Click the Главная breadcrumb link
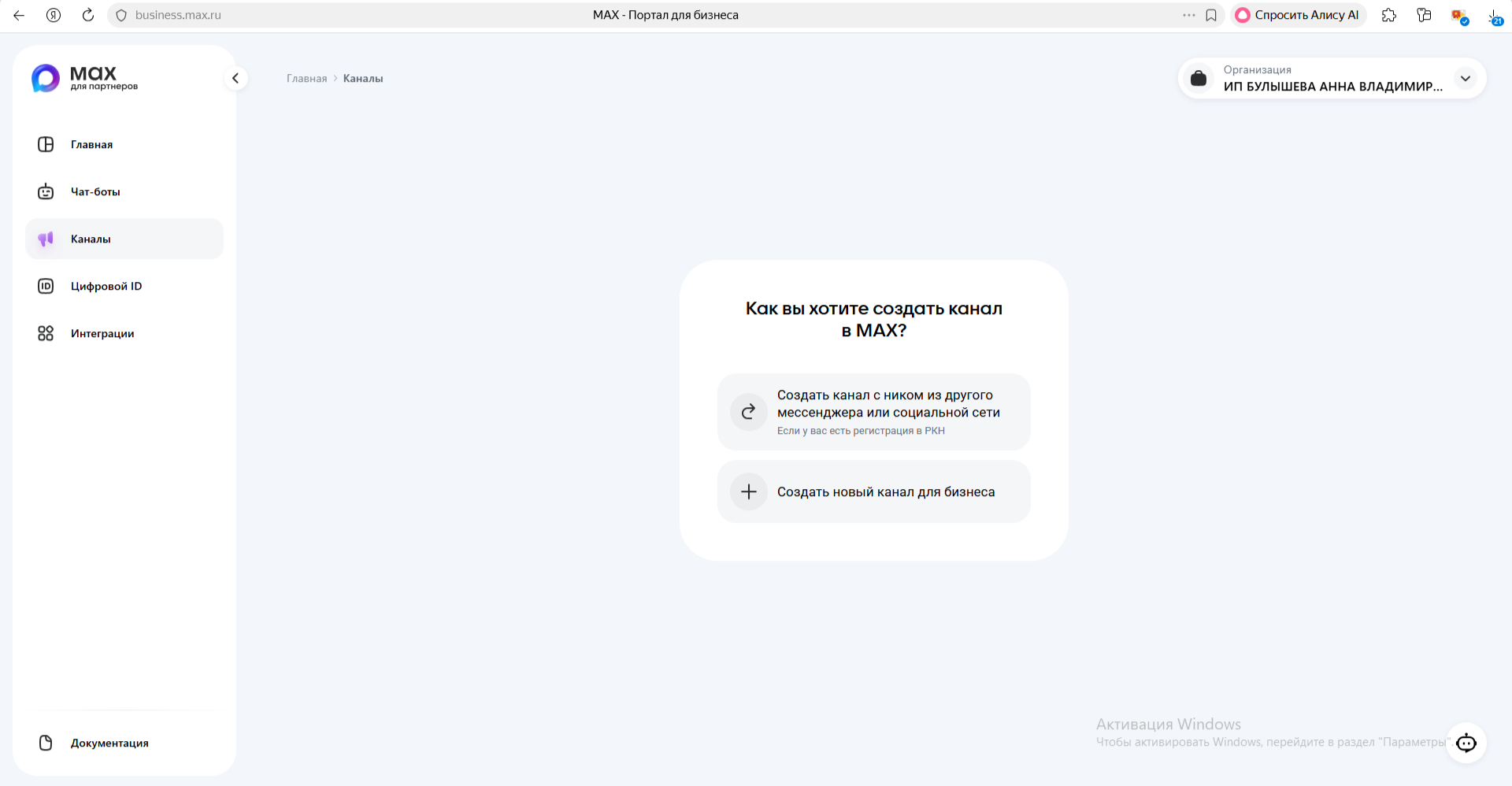The height and width of the screenshot is (786, 1512). pyautogui.click(x=306, y=78)
